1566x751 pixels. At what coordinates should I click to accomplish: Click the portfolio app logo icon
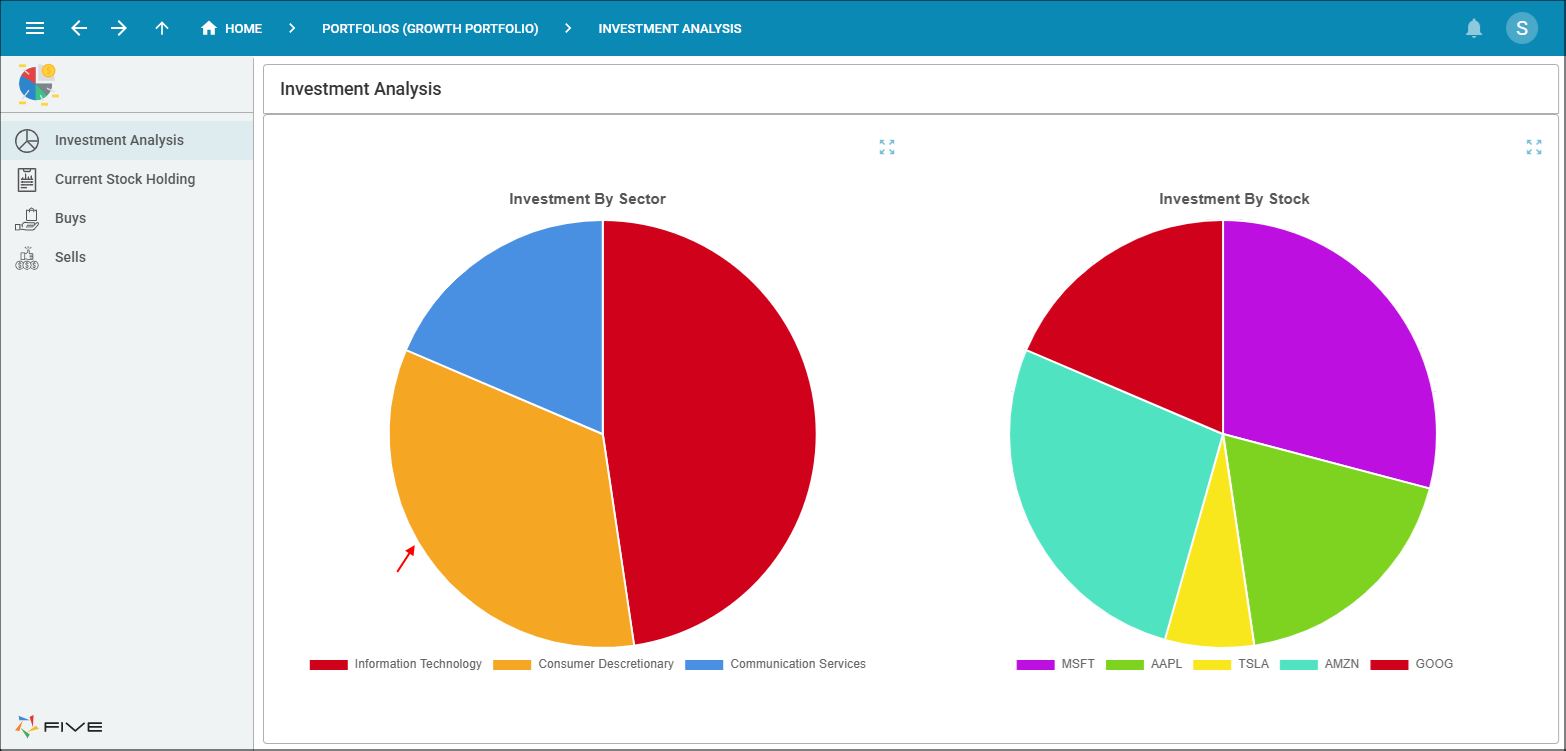(x=38, y=83)
